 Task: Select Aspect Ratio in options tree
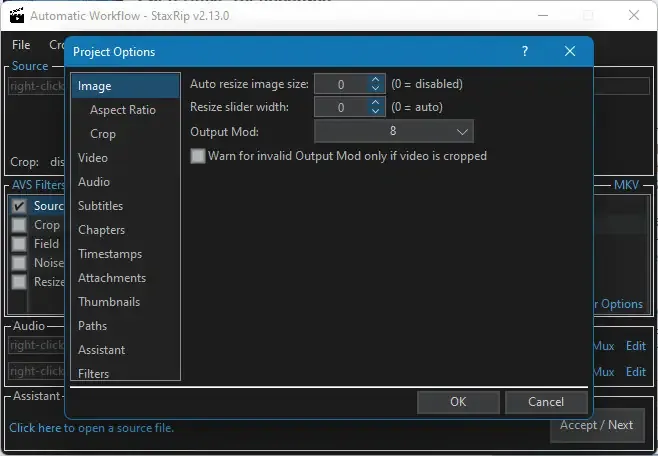coord(122,110)
